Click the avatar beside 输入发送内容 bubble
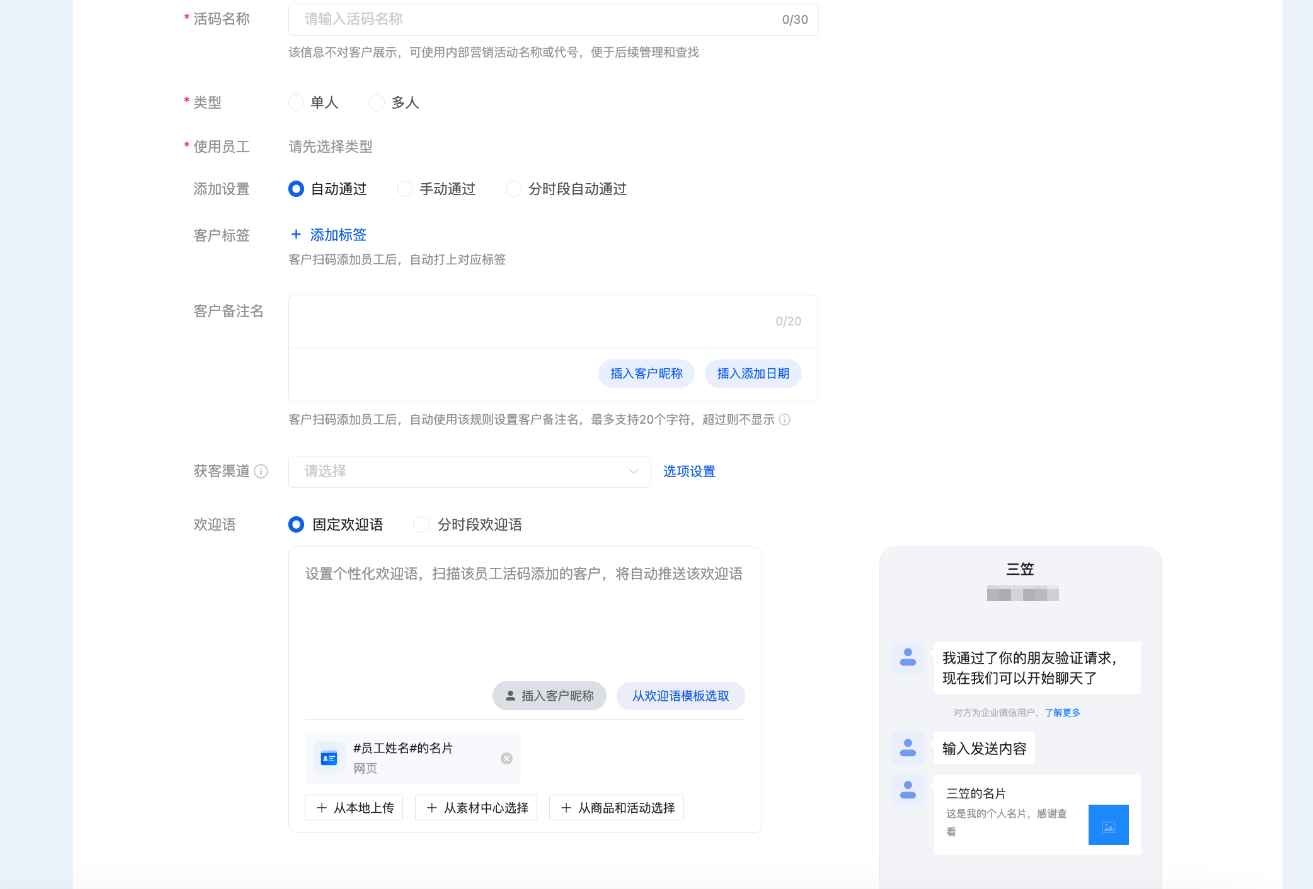 pyautogui.click(x=908, y=747)
